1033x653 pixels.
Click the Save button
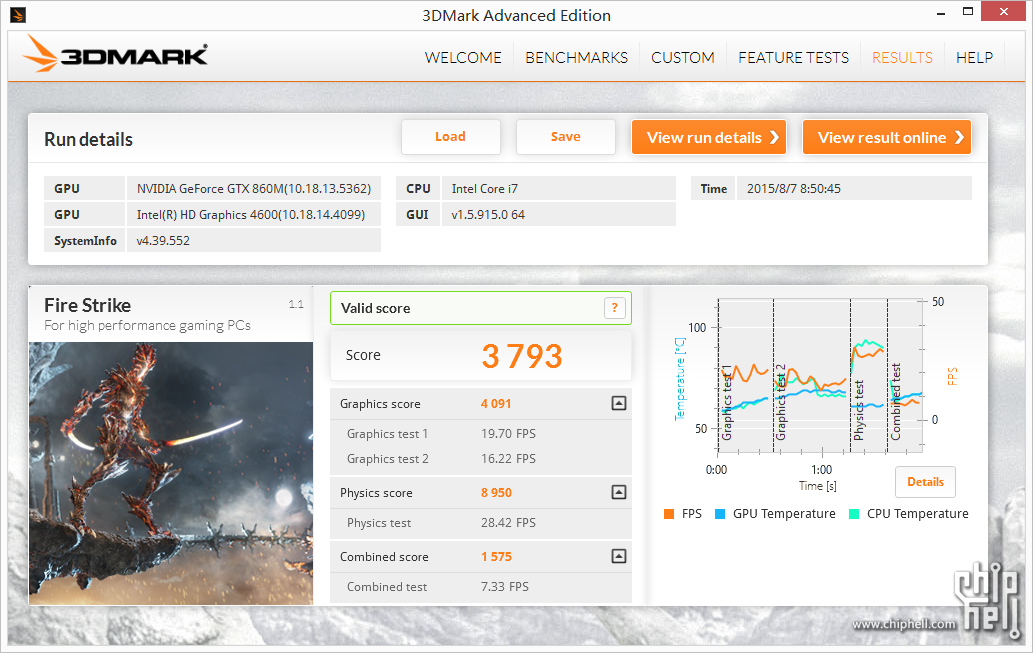[x=566, y=136]
